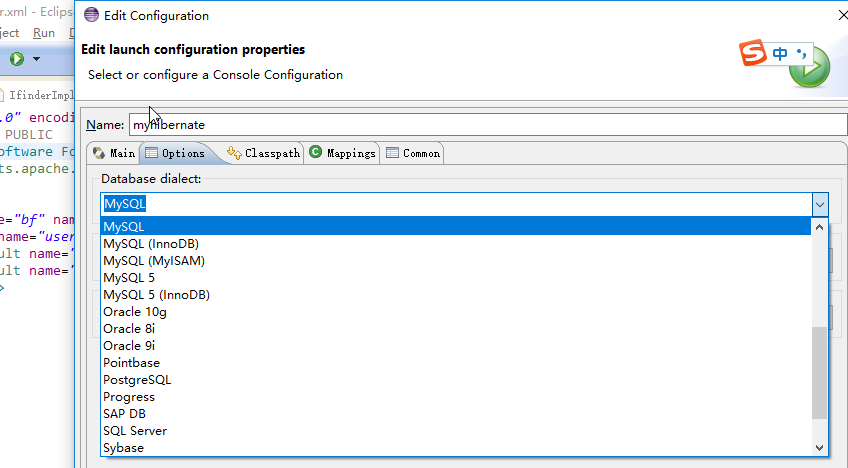The width and height of the screenshot is (848, 468).
Task: Select highlighted MySQL entry in list
Action: pos(456,227)
